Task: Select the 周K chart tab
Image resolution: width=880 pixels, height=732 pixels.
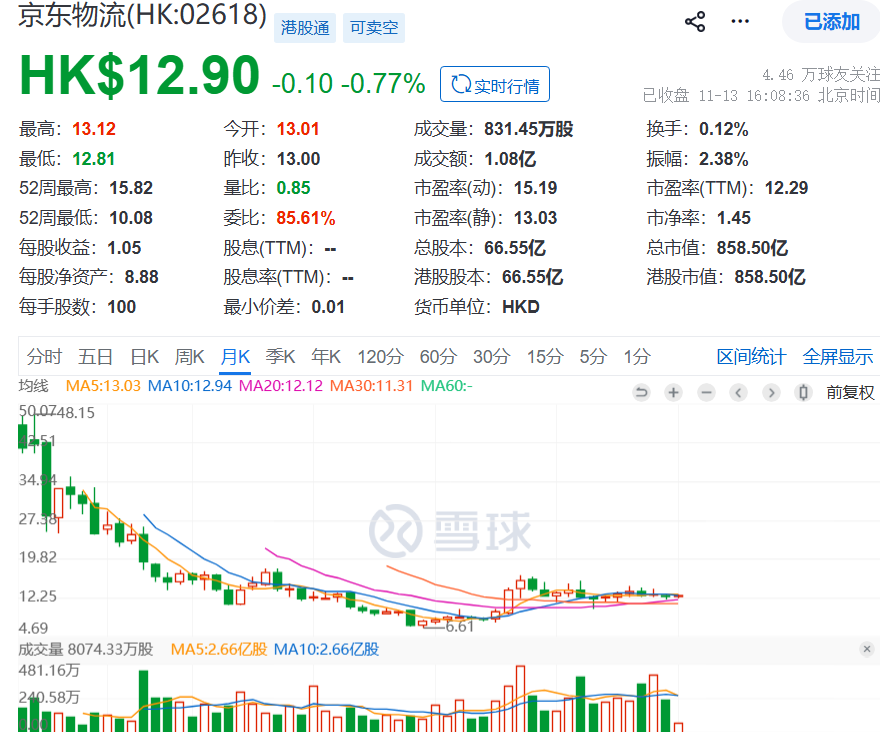Action: tap(190, 356)
